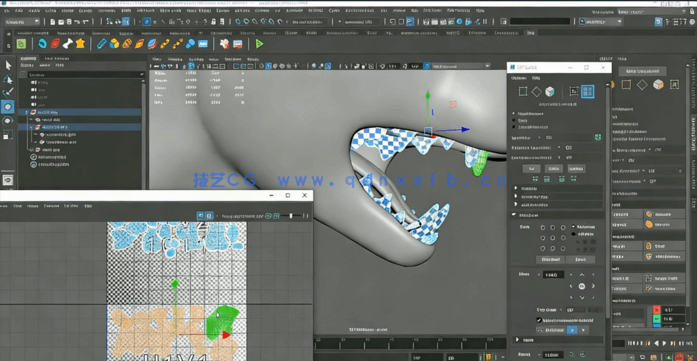This screenshot has width=697, height=361.
Task: Click the green square icon at shelf start
Action: tap(21, 44)
